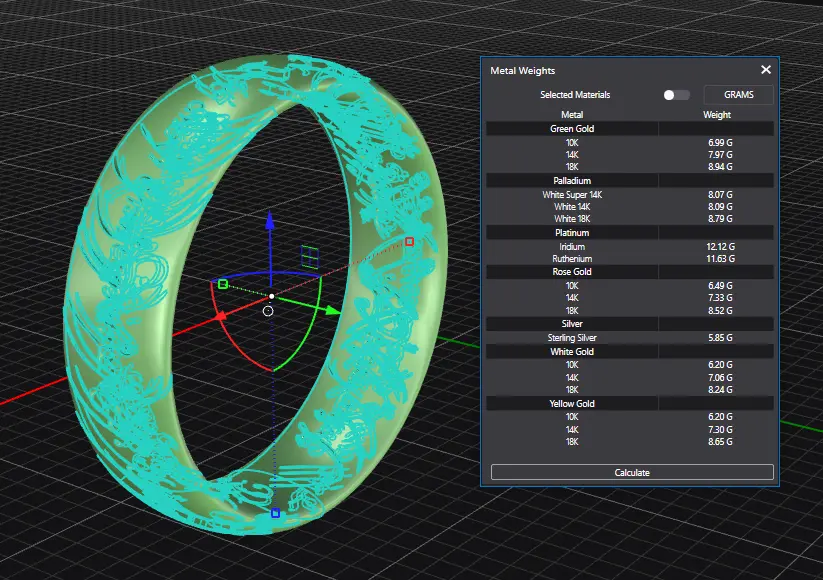Click the Metal Weights panel title
Image resolution: width=823 pixels, height=580 pixels.
click(523, 71)
